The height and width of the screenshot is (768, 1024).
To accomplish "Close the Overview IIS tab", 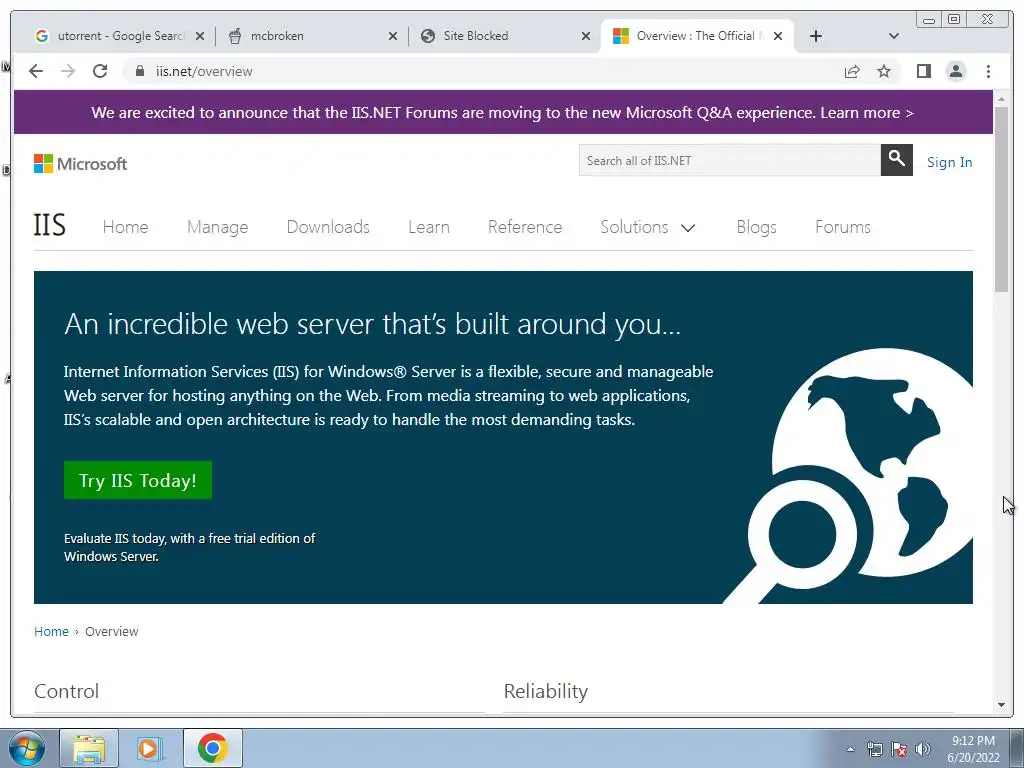I will pyautogui.click(x=778, y=36).
